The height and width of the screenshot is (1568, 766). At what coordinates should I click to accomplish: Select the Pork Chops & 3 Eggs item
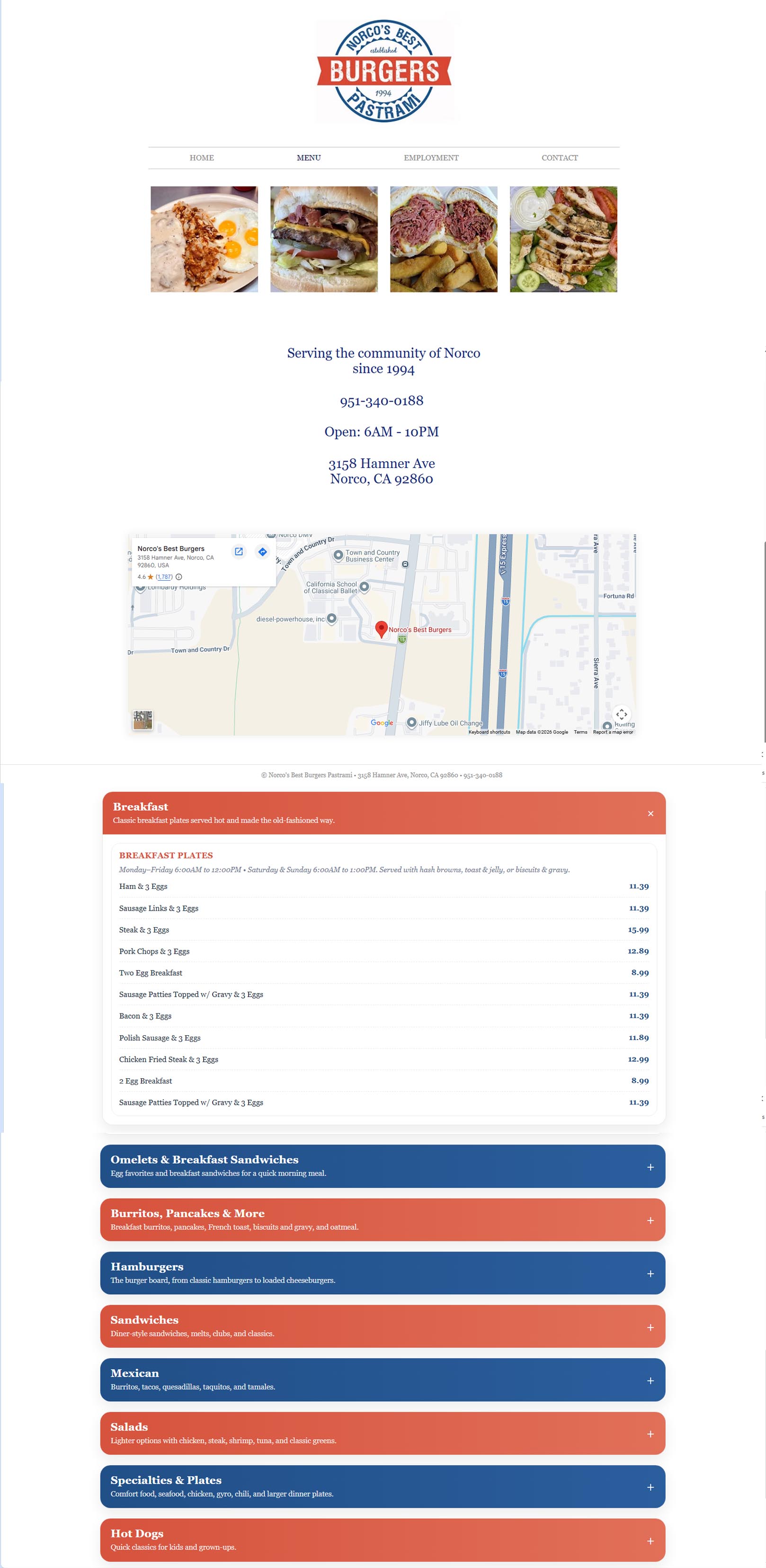pos(384,951)
